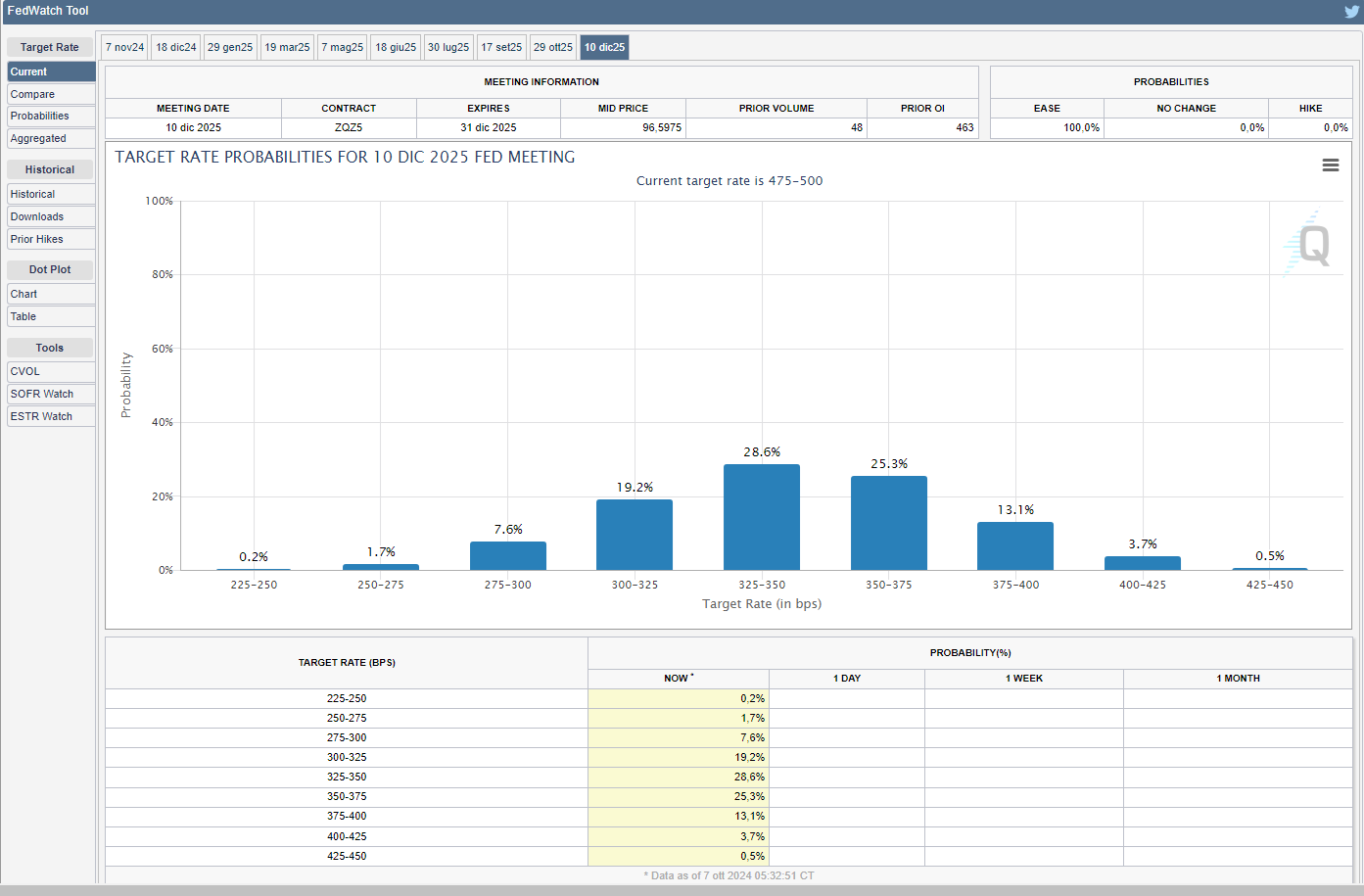1364x896 pixels.
Task: Open Prior Hikes page
Action: coord(51,239)
